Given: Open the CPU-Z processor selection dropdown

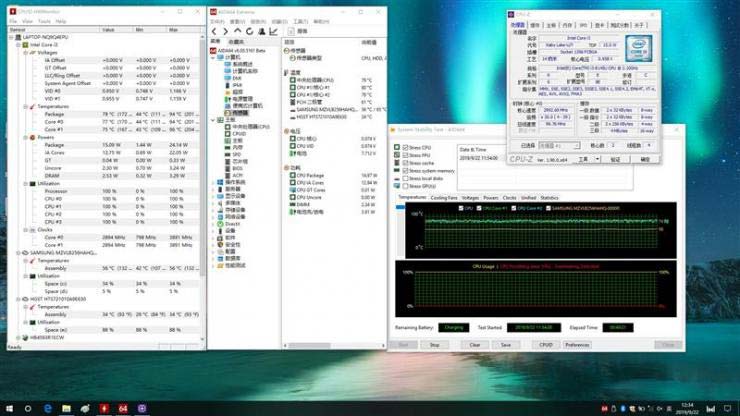Looking at the screenshot, I should (x=559, y=145).
